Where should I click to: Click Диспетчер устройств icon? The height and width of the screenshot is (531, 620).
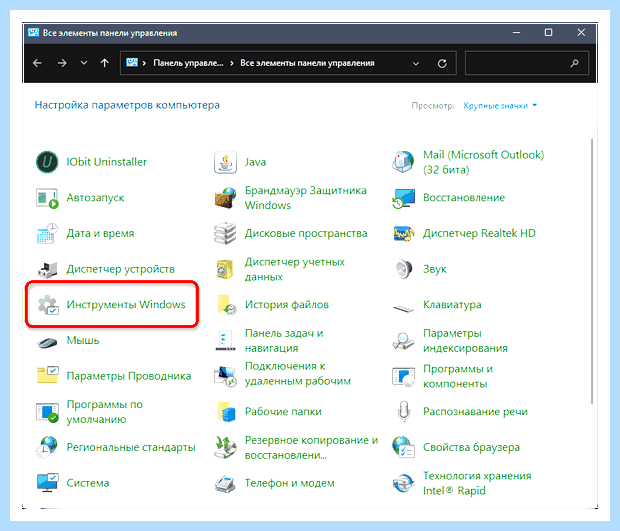tap(47, 269)
